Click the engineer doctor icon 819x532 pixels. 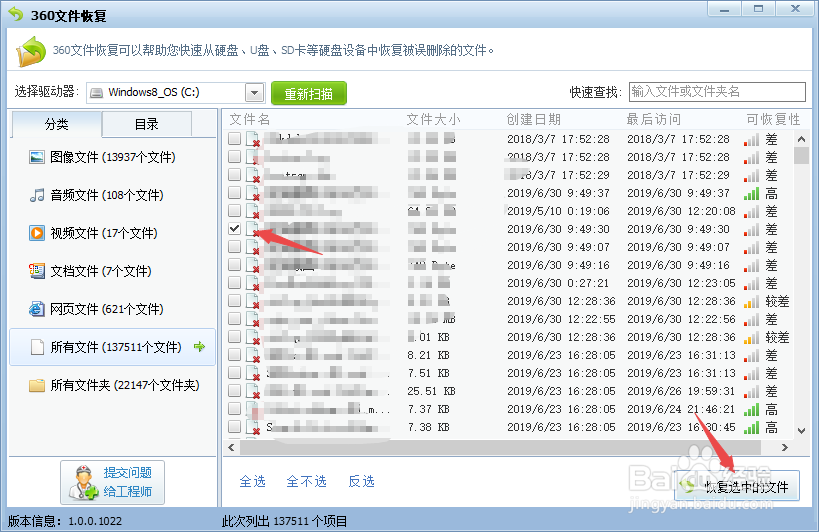point(84,482)
